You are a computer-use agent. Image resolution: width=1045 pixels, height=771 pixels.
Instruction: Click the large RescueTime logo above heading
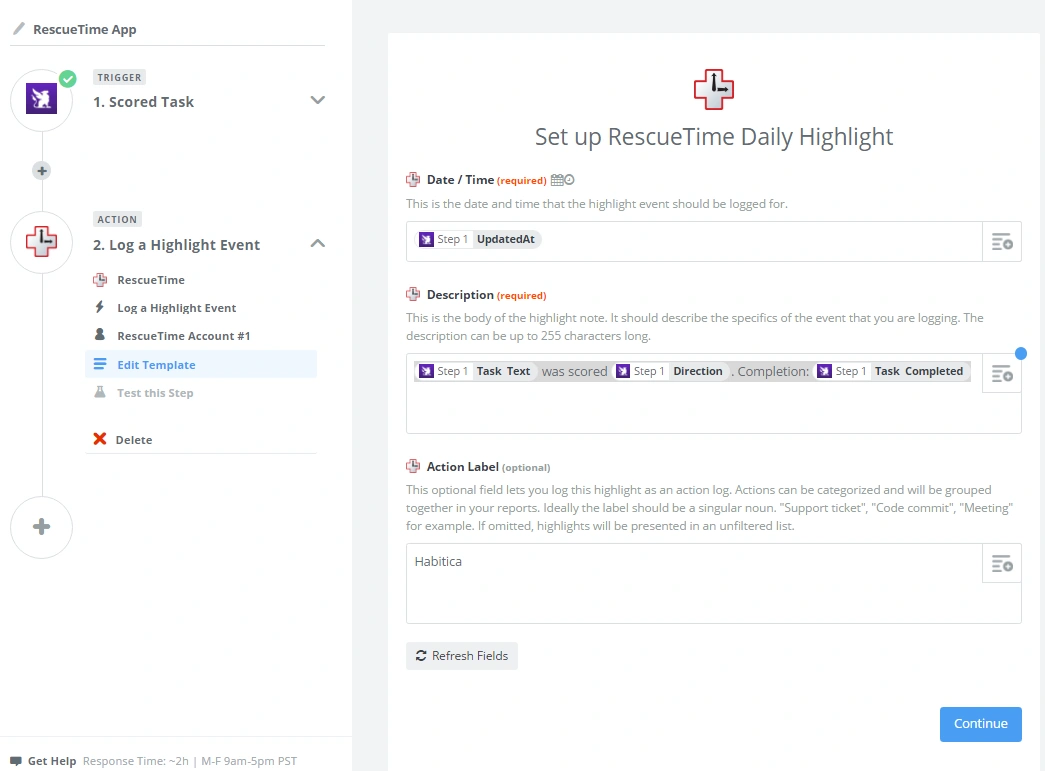click(x=714, y=89)
